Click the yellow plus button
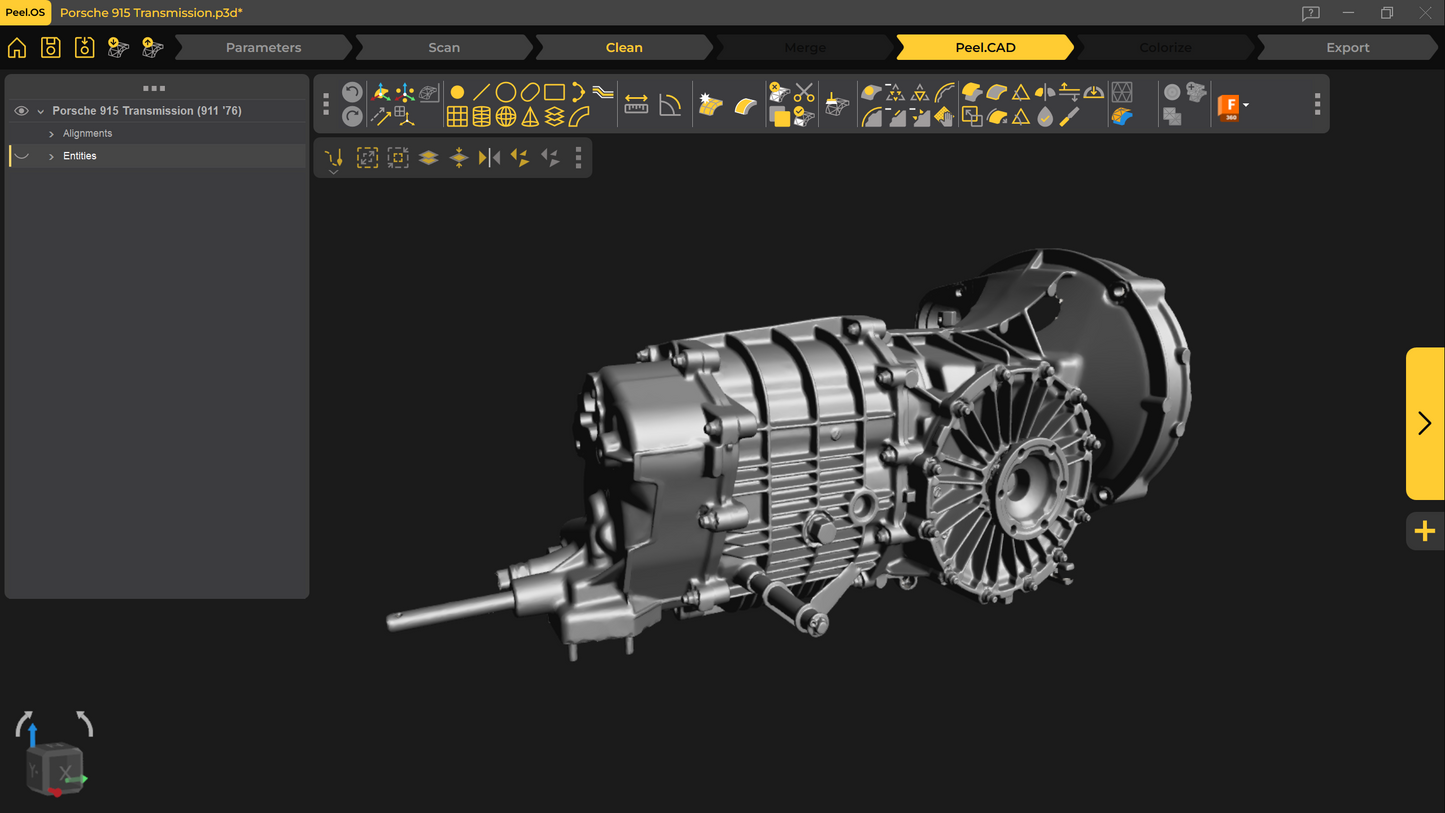 1425,531
